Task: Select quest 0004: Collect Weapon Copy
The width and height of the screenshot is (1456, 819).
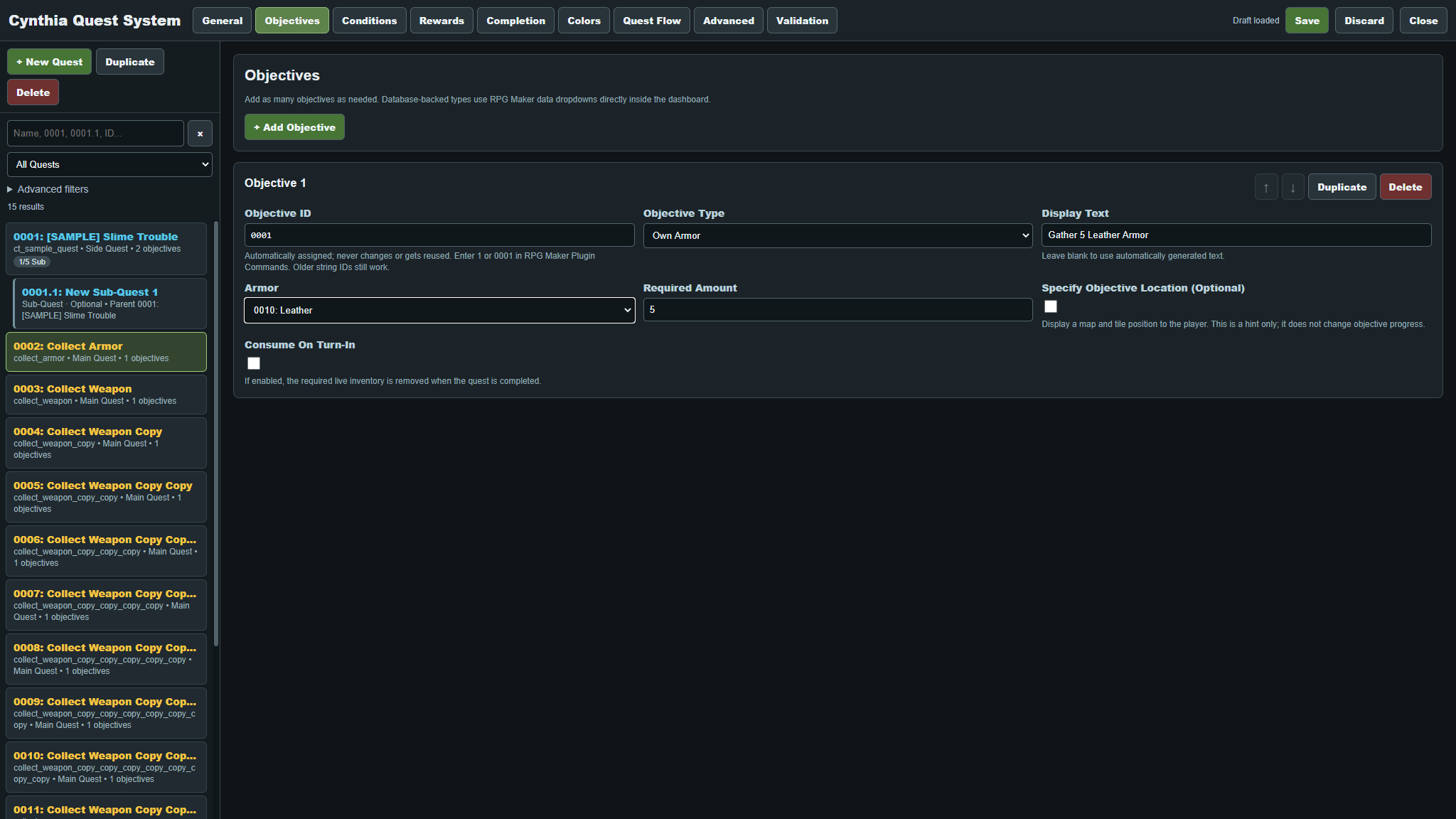Action: [x=106, y=443]
